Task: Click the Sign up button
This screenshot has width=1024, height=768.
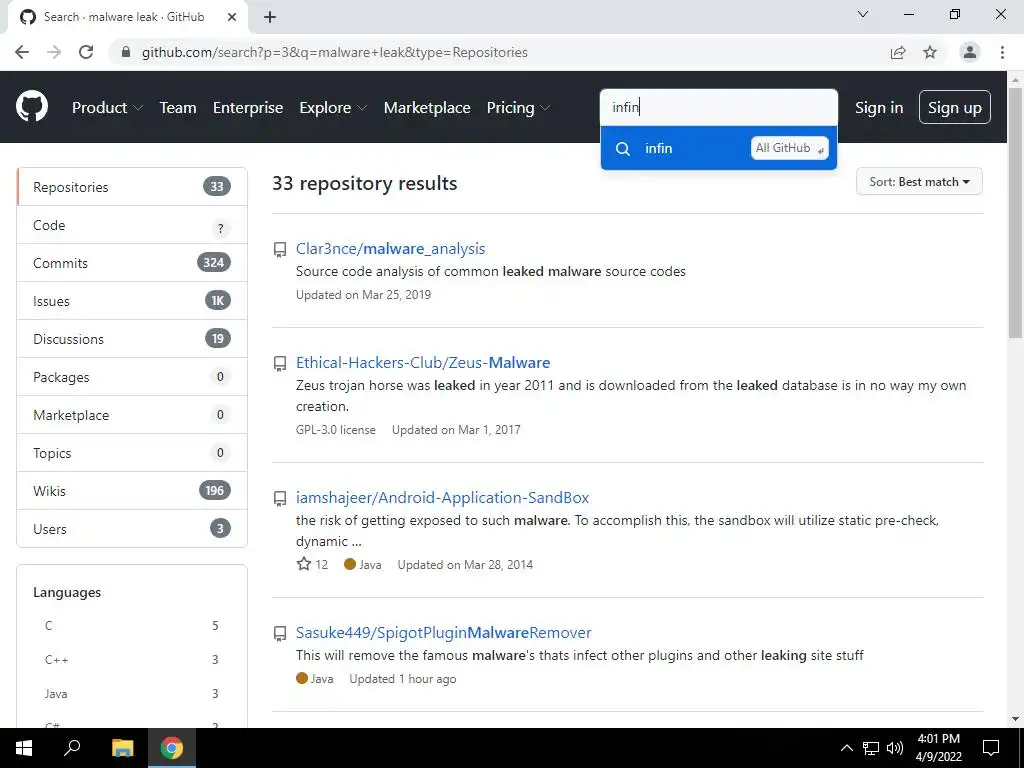Action: 954,107
